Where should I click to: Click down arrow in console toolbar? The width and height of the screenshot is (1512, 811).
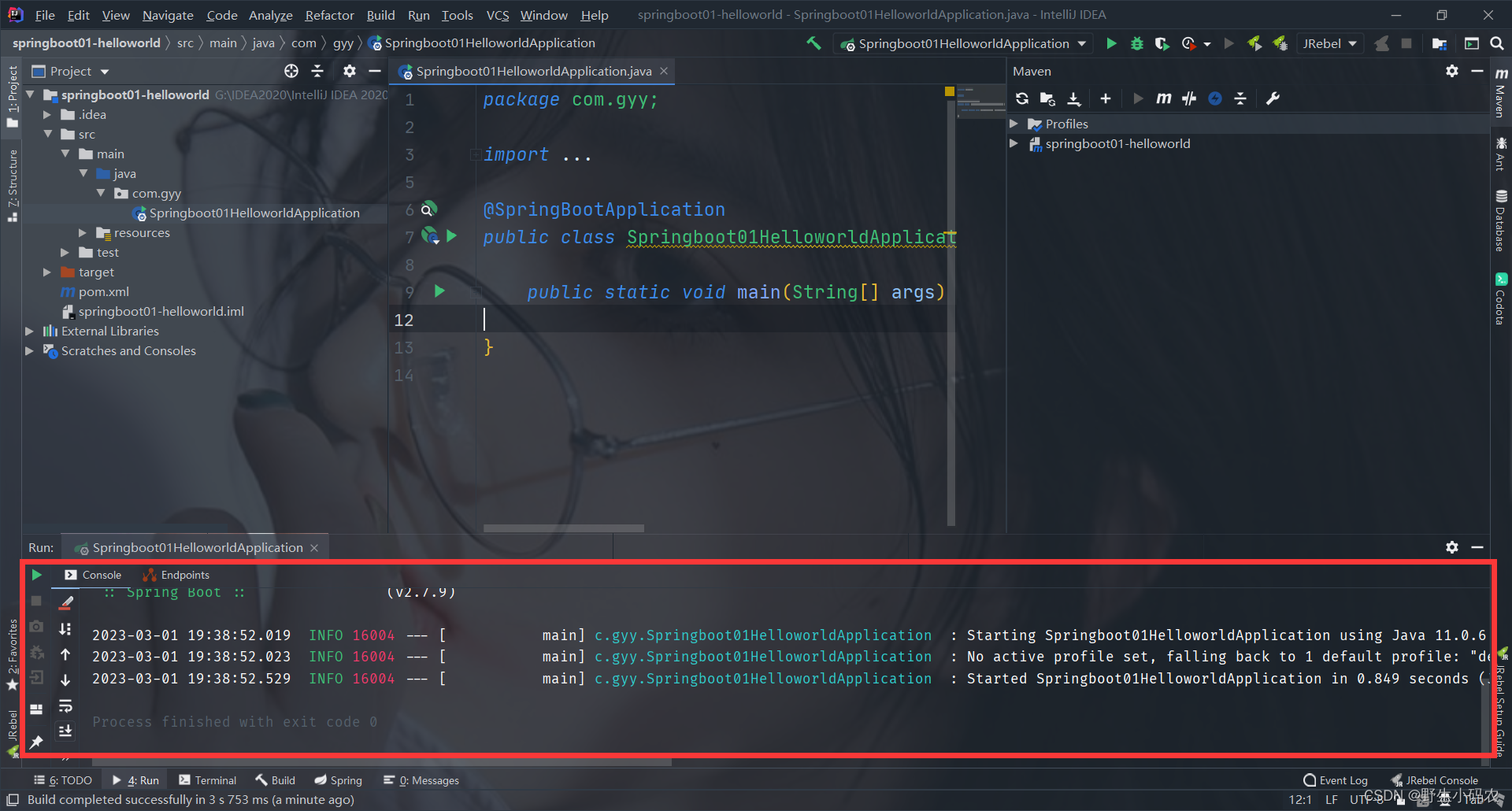click(65, 680)
